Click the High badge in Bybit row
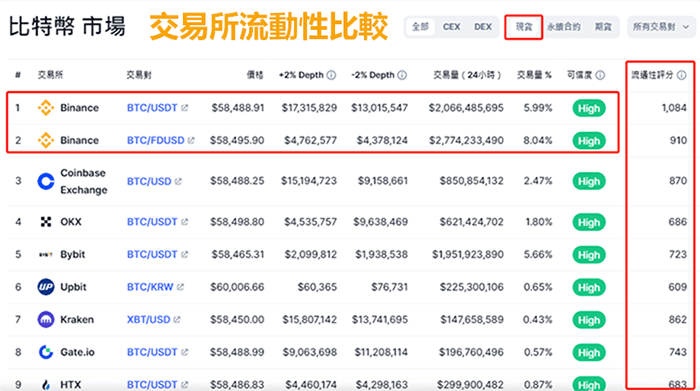This screenshot has width=700, height=391. coord(589,255)
